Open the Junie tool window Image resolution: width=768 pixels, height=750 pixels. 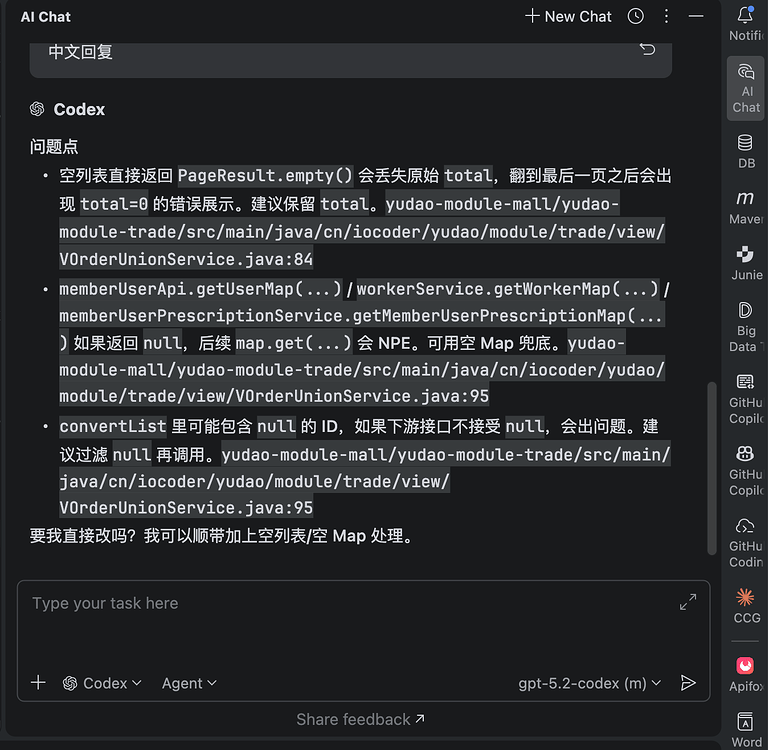point(745,263)
